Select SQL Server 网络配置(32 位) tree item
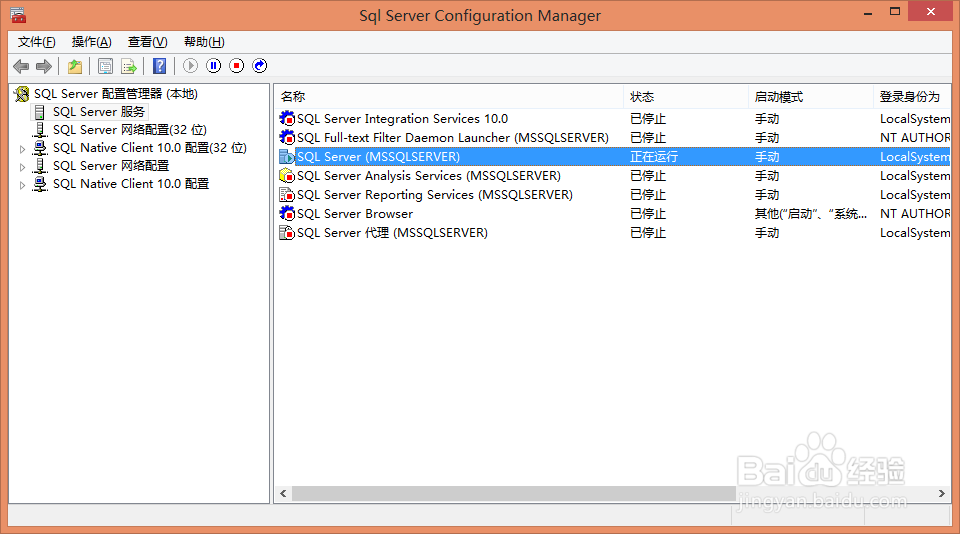Viewport: 960px width, 534px height. (130, 130)
